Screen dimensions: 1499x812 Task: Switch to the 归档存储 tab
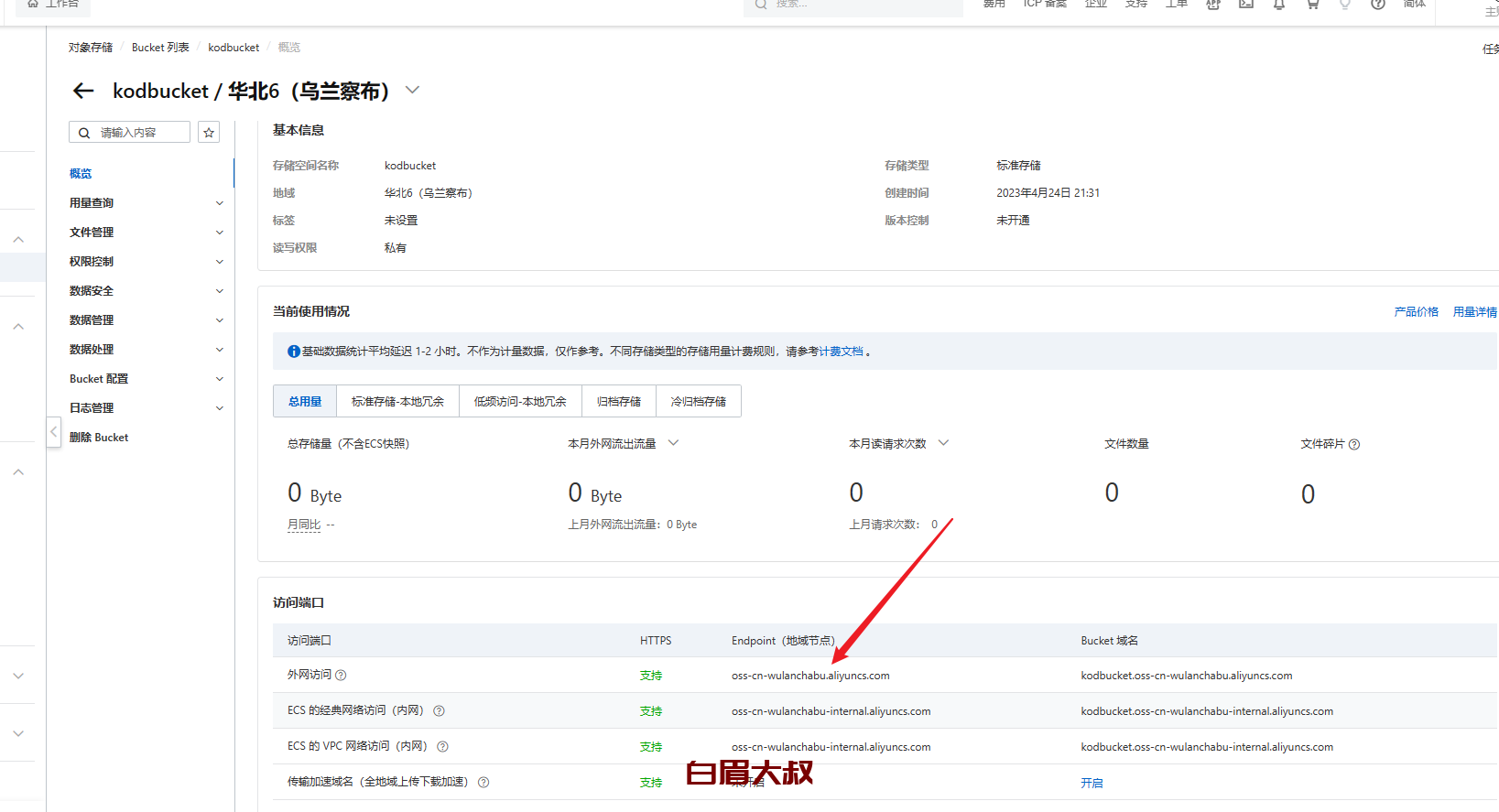(x=619, y=402)
